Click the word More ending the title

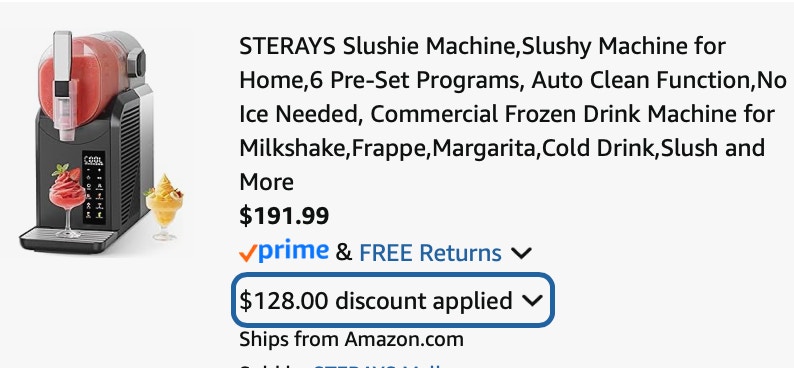266,182
